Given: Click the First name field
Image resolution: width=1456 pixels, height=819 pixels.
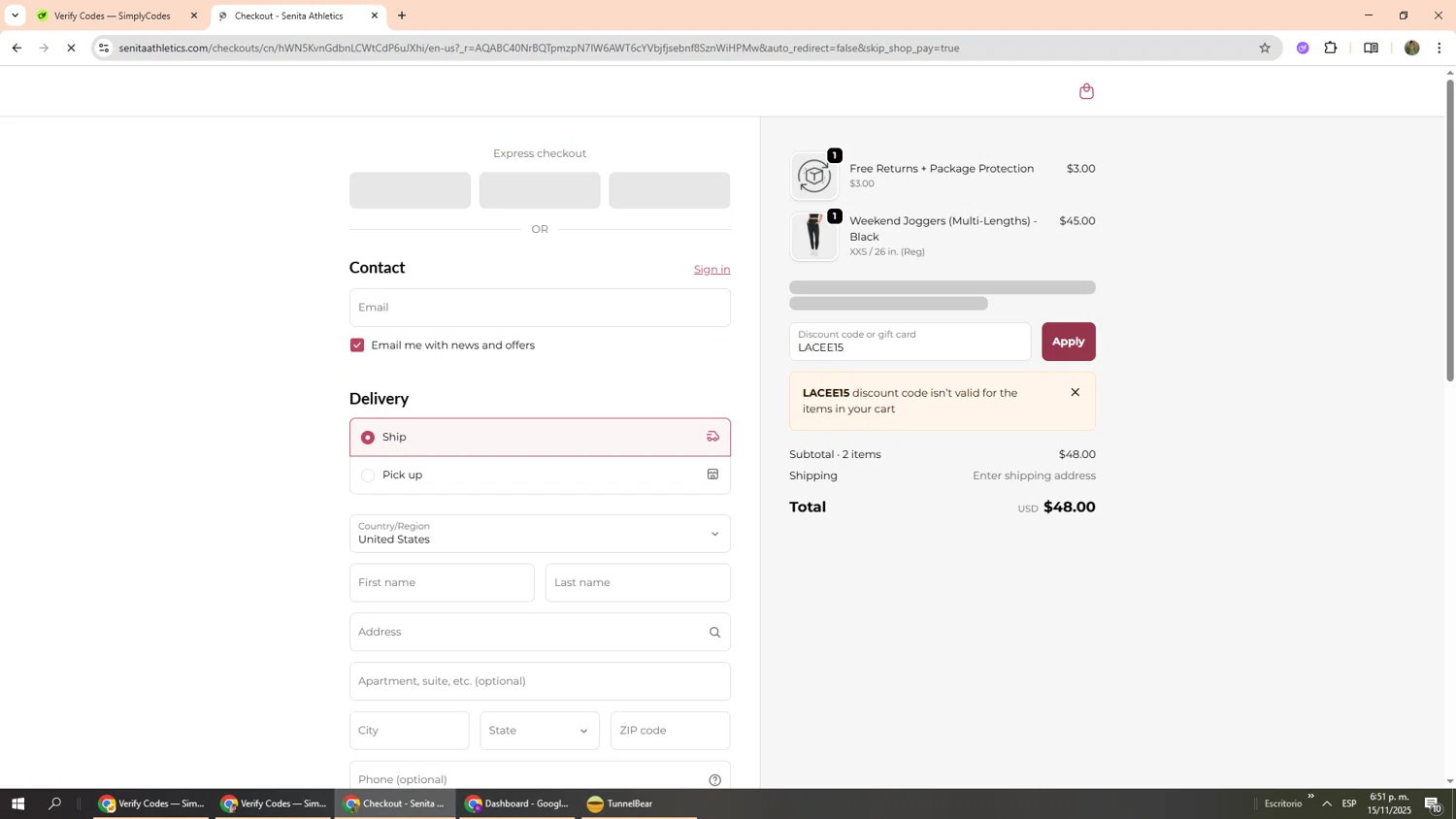Looking at the screenshot, I should click(442, 583).
